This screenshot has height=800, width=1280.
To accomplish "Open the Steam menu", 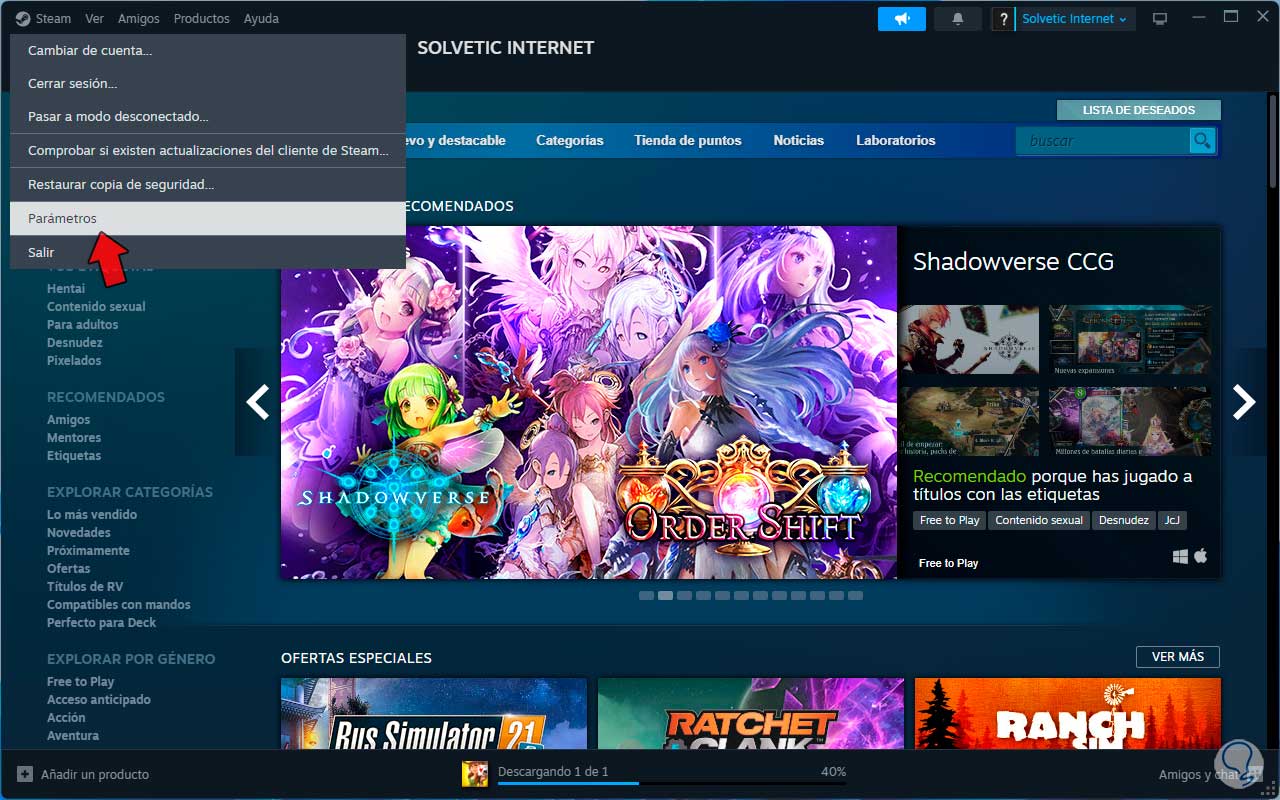I will point(53,19).
